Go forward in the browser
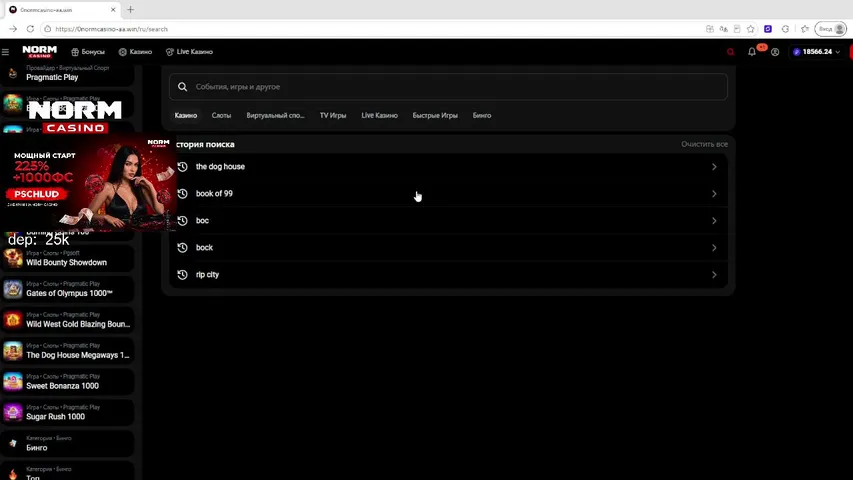Image resolution: width=853 pixels, height=480 pixels. click(x=13, y=29)
